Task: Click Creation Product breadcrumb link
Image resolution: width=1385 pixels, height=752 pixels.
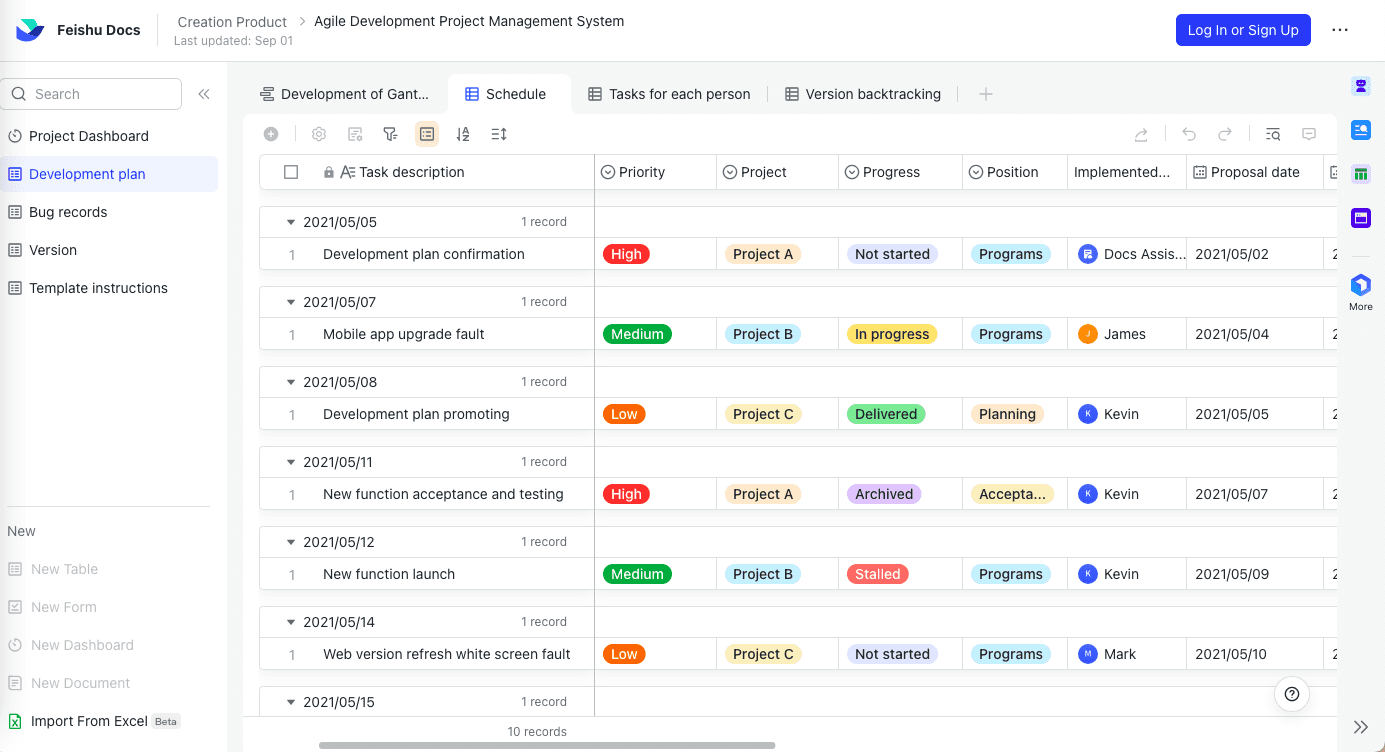Action: 232,21
